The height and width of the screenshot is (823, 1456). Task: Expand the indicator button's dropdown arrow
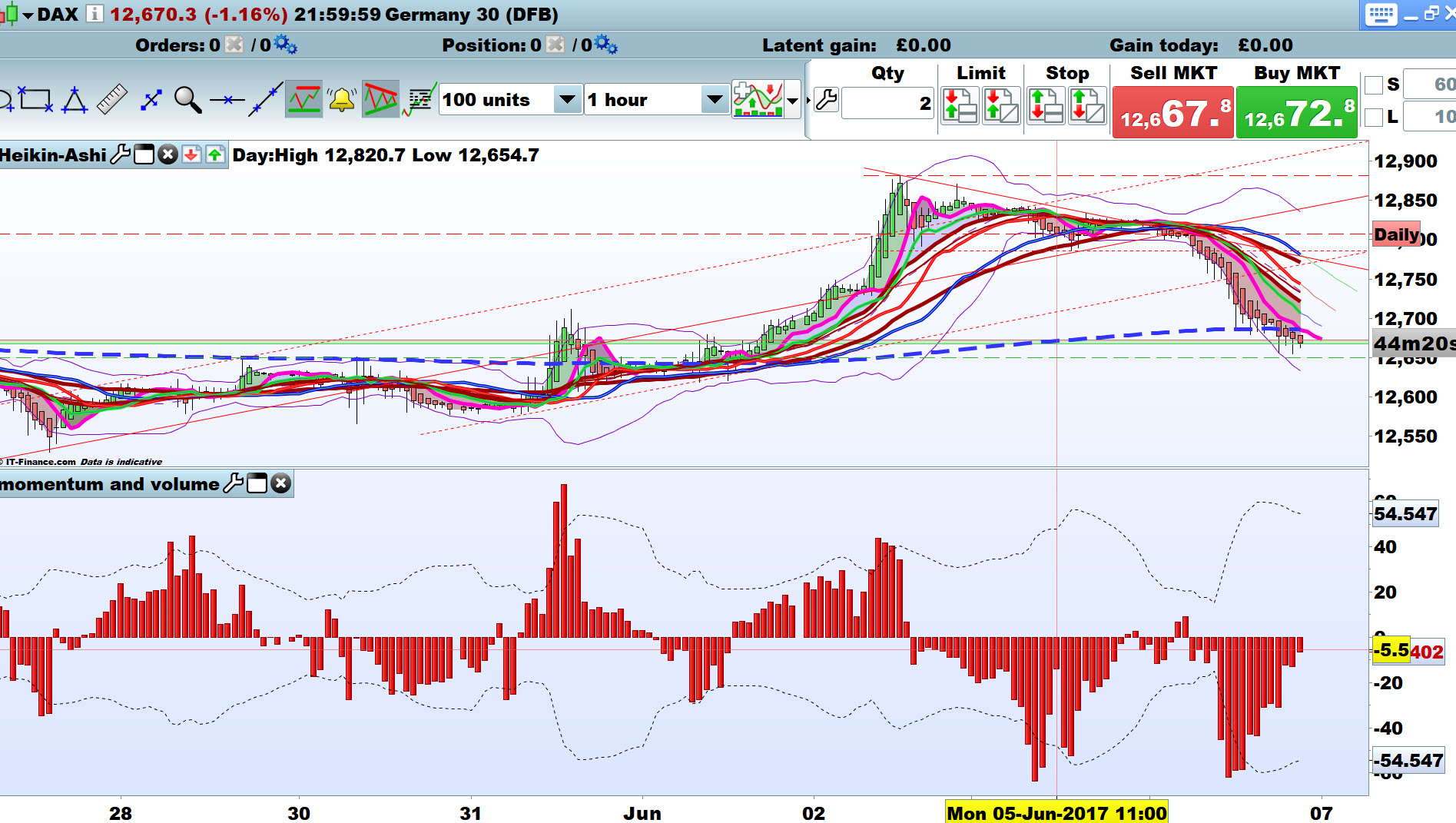coord(793,100)
